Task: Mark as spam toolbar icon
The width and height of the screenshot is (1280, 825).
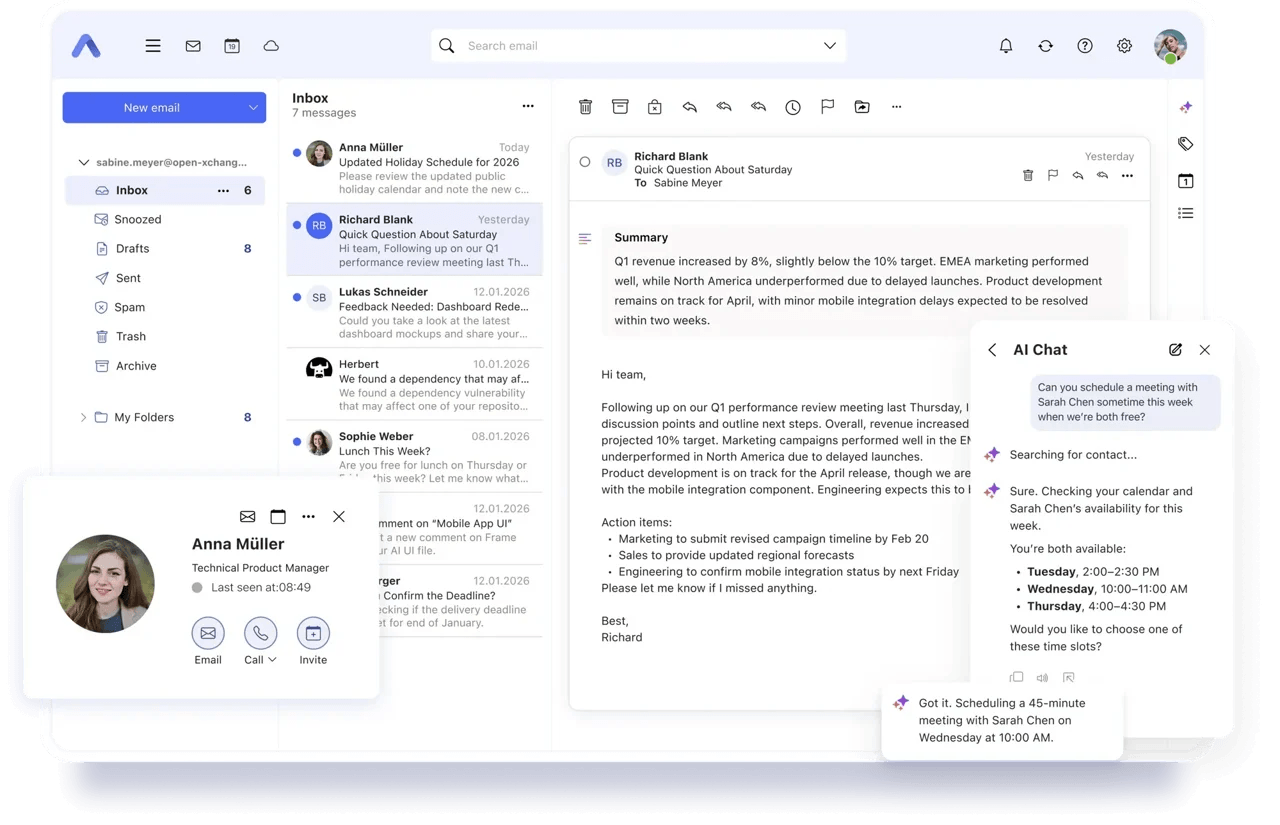Action: coord(655,107)
